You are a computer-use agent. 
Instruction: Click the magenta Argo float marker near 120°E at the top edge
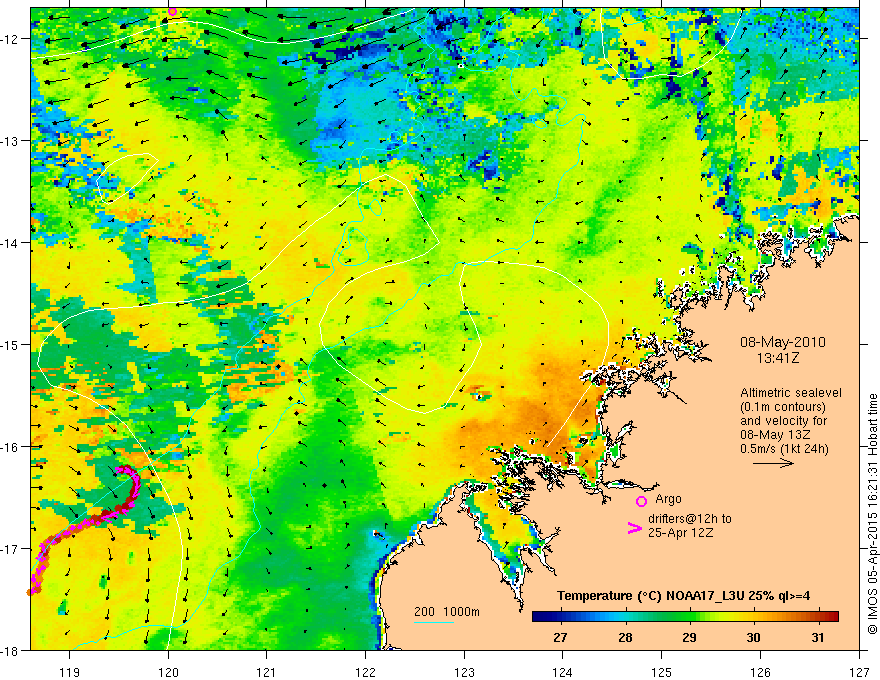click(x=172, y=11)
